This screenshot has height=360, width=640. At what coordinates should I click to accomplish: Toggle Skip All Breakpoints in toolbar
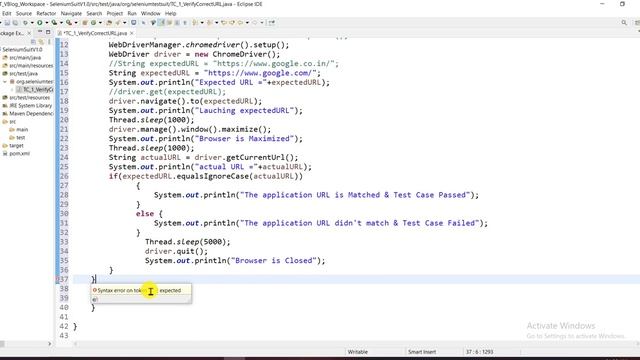[x=144, y=23]
